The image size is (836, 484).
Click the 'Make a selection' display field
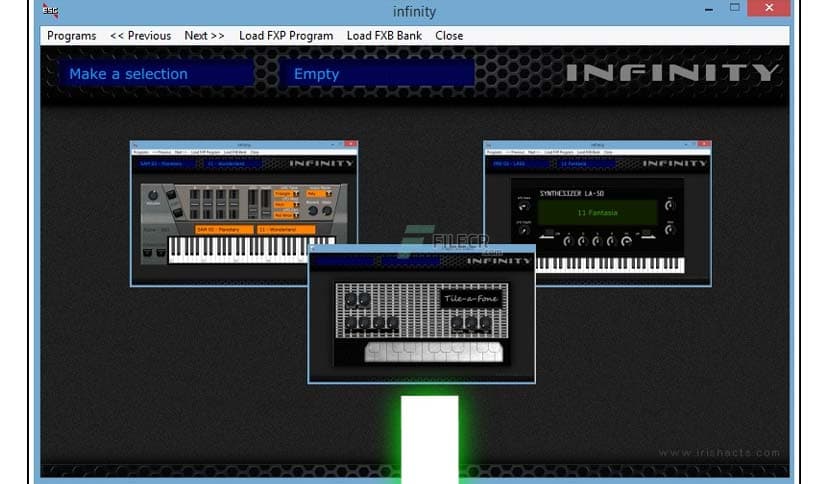coord(155,74)
